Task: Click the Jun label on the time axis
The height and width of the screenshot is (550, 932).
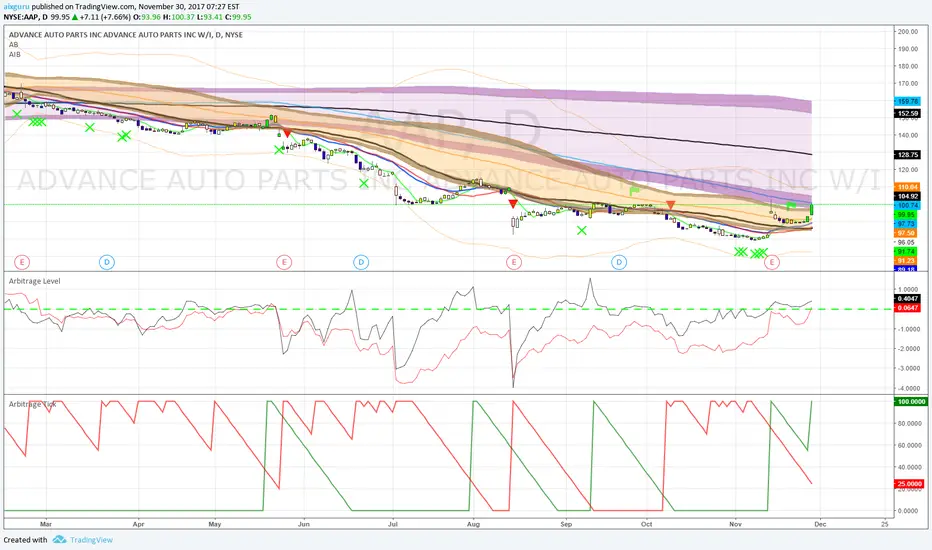Action: point(304,524)
